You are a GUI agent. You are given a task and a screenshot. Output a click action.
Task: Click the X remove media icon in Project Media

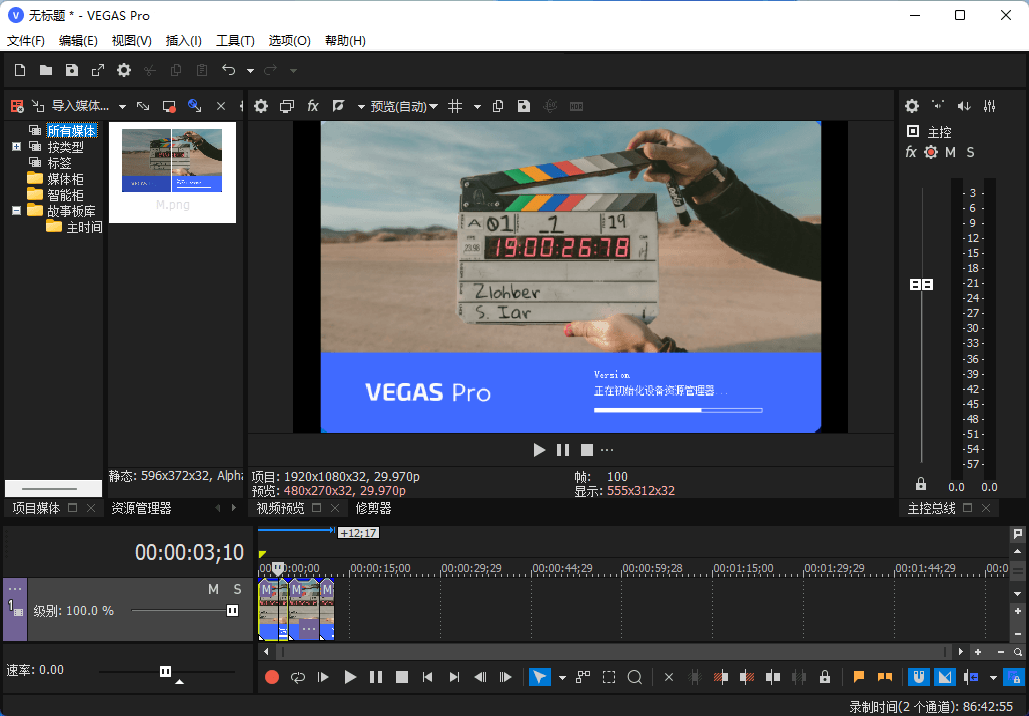pos(221,106)
